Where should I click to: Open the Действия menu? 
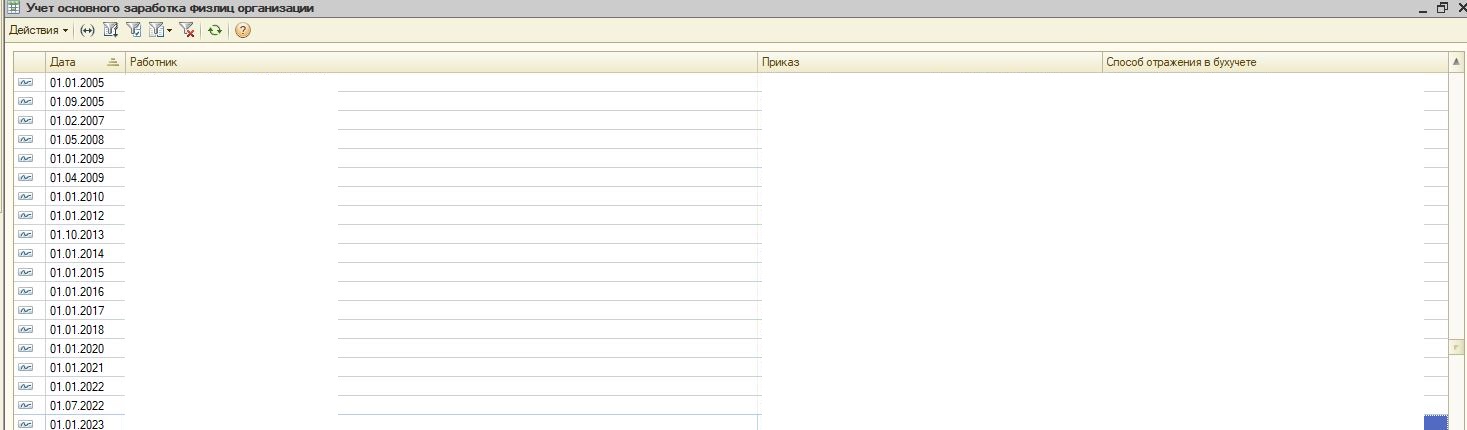38,31
